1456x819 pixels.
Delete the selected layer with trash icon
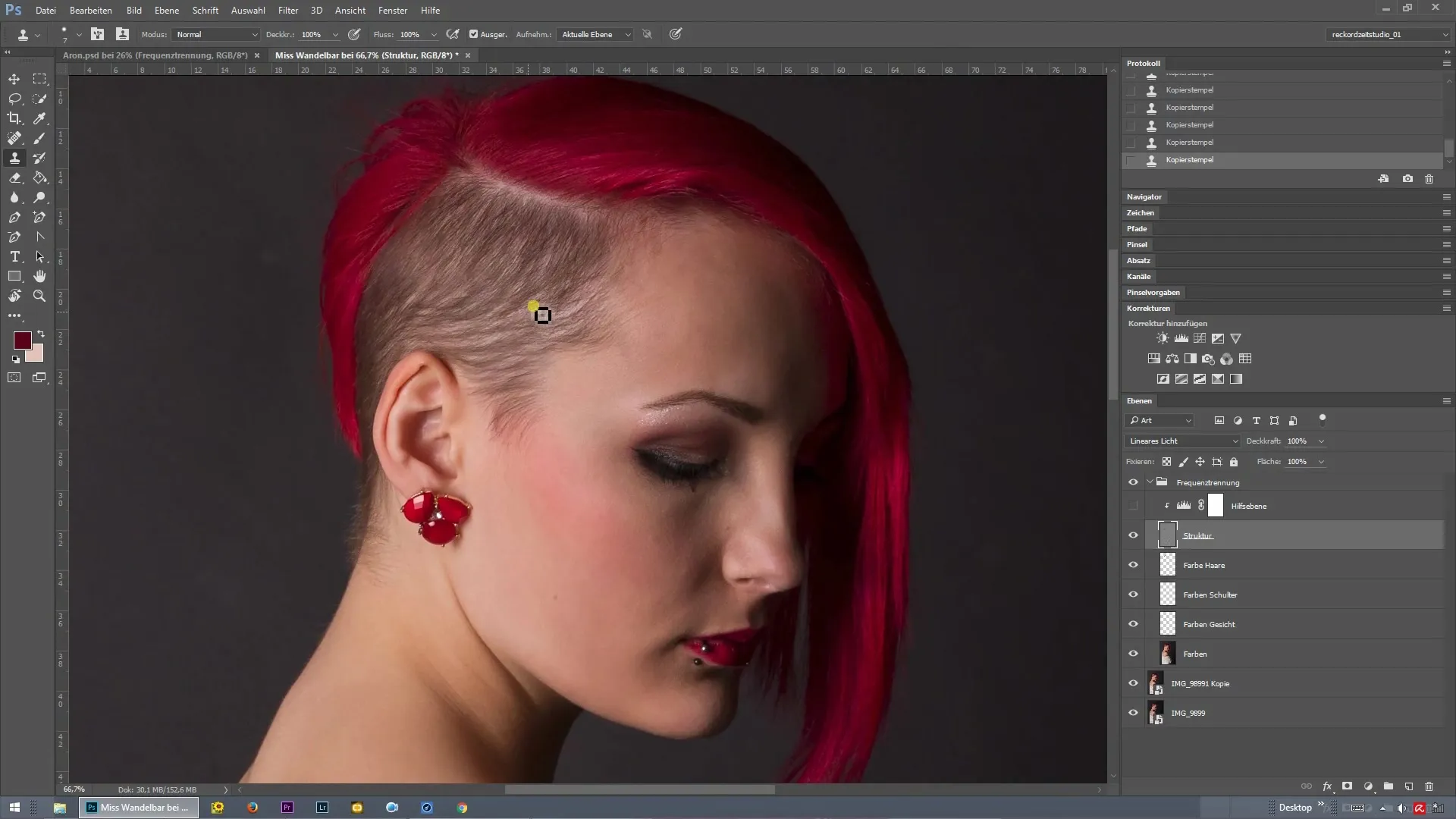click(x=1429, y=786)
